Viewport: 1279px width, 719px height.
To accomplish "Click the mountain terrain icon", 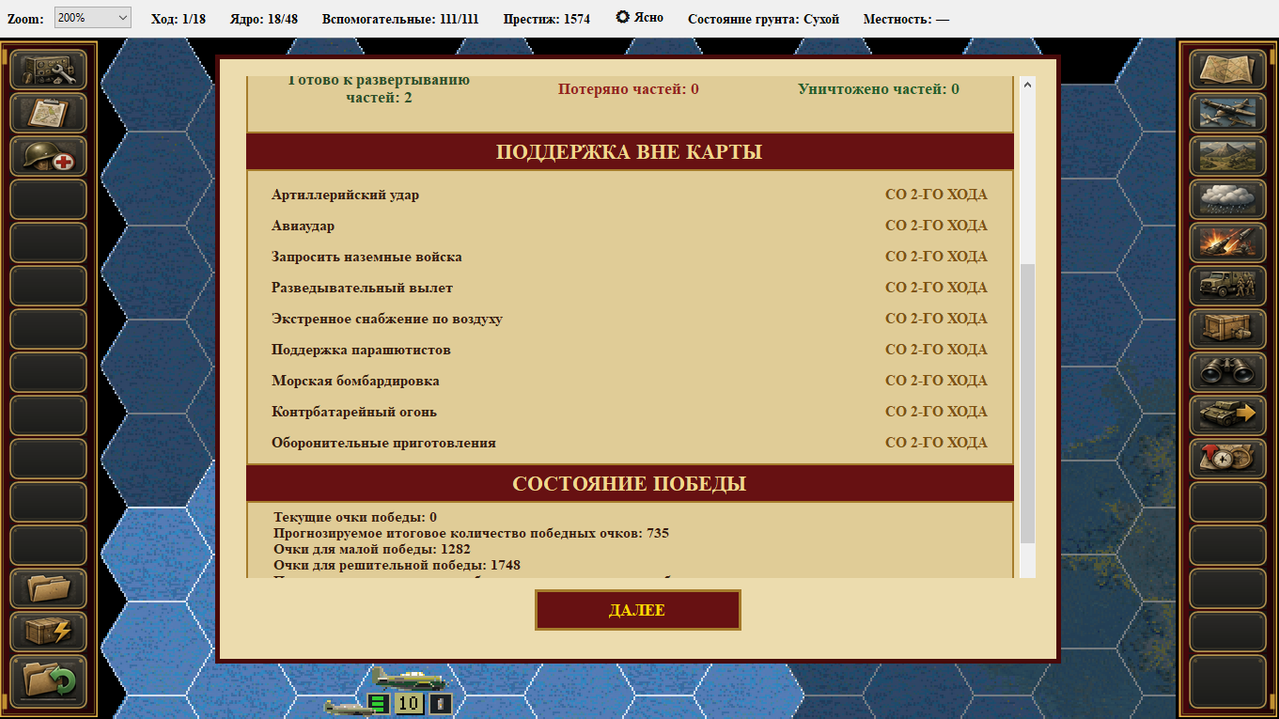I will point(1227,156).
